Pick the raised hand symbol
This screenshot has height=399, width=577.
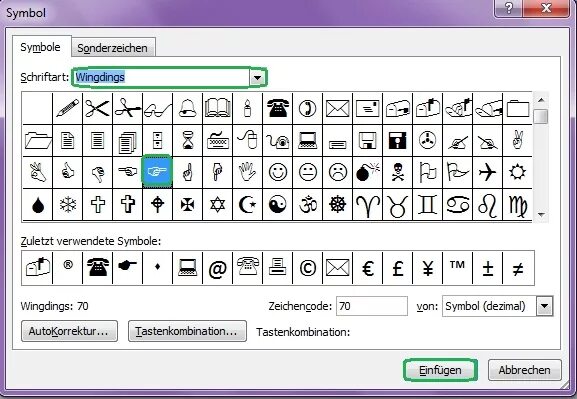[247, 172]
